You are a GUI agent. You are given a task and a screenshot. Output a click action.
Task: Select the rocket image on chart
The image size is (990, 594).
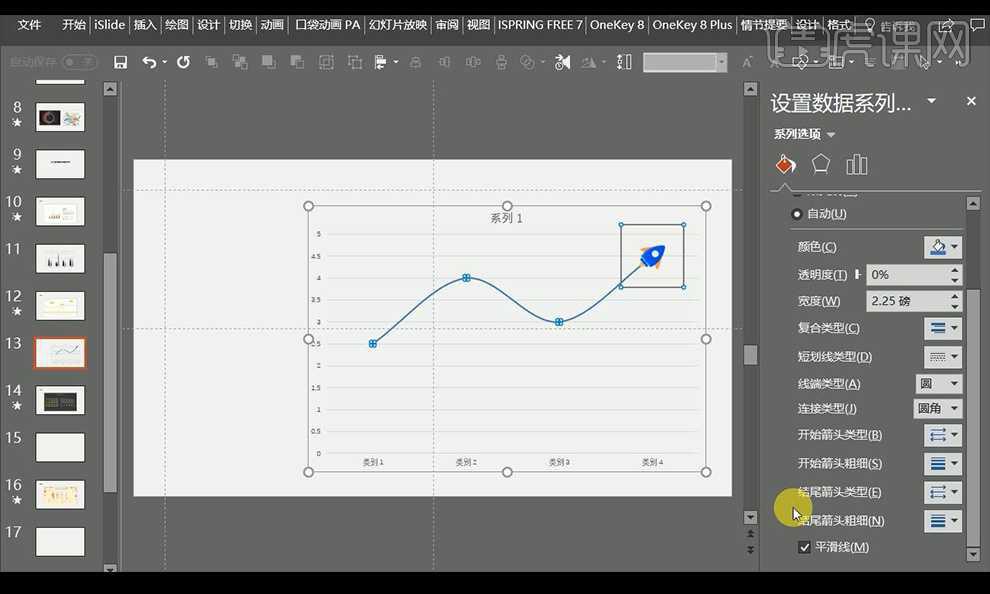[x=652, y=256]
